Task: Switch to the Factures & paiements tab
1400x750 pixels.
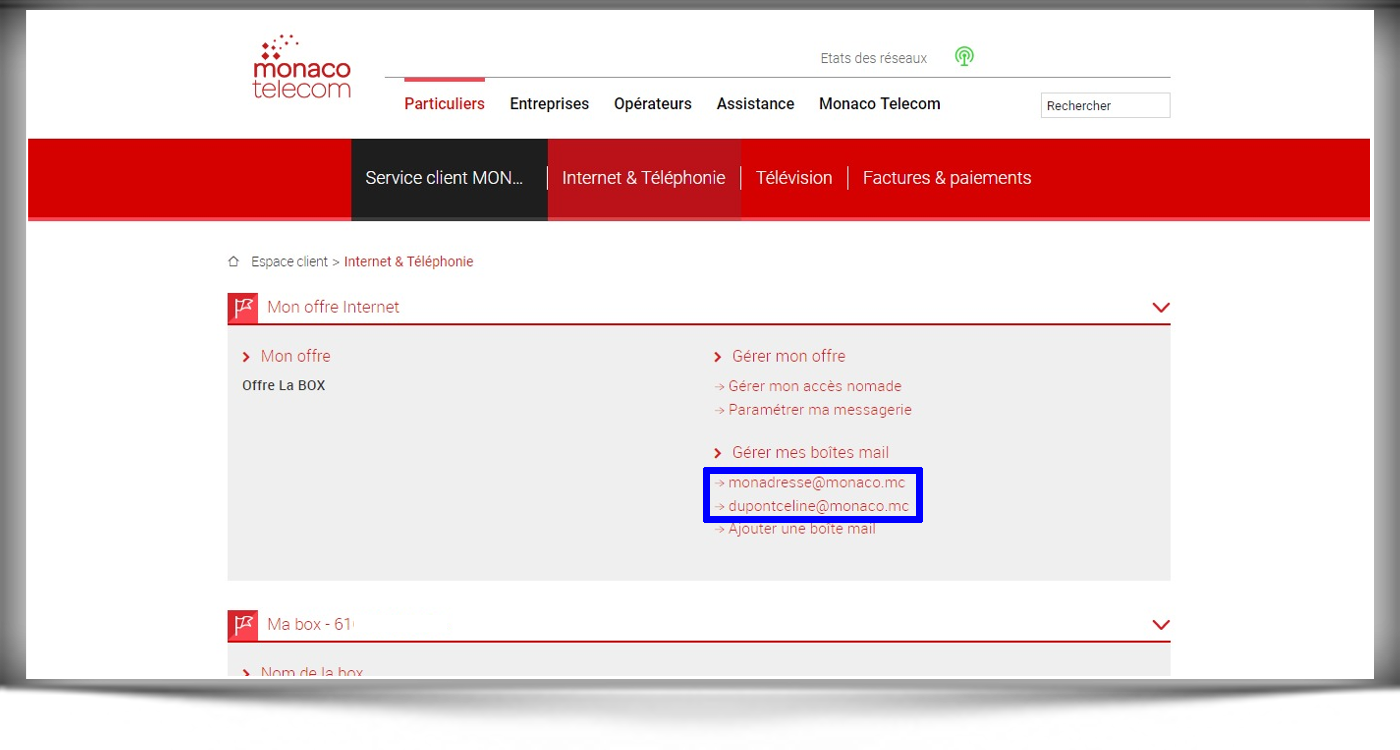Action: pos(946,177)
